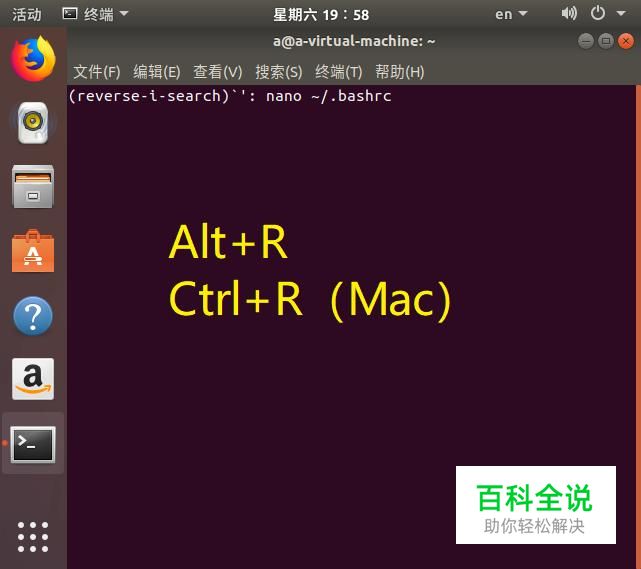The image size is (641, 569).
Task: Open the 终端(T) menu
Action: tap(338, 72)
